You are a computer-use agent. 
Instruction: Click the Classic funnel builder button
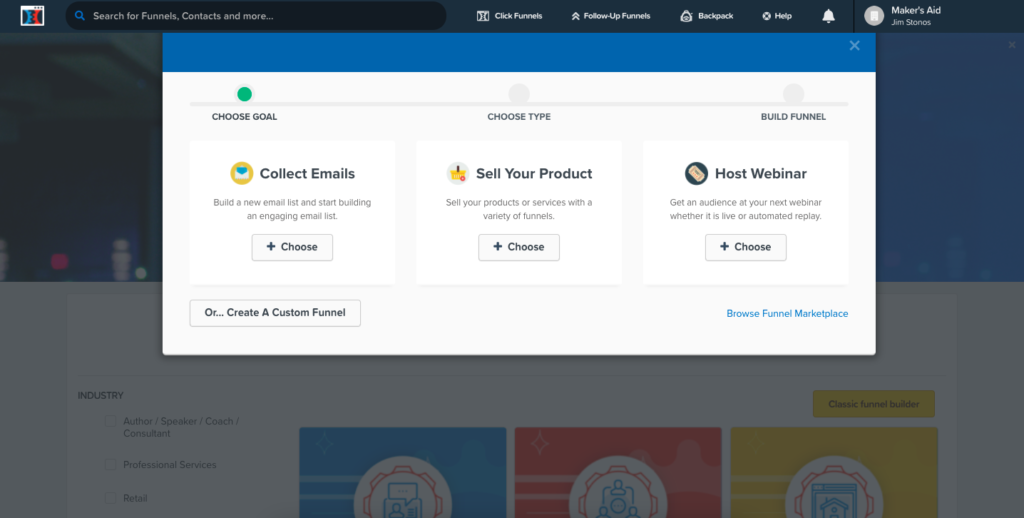click(x=874, y=404)
